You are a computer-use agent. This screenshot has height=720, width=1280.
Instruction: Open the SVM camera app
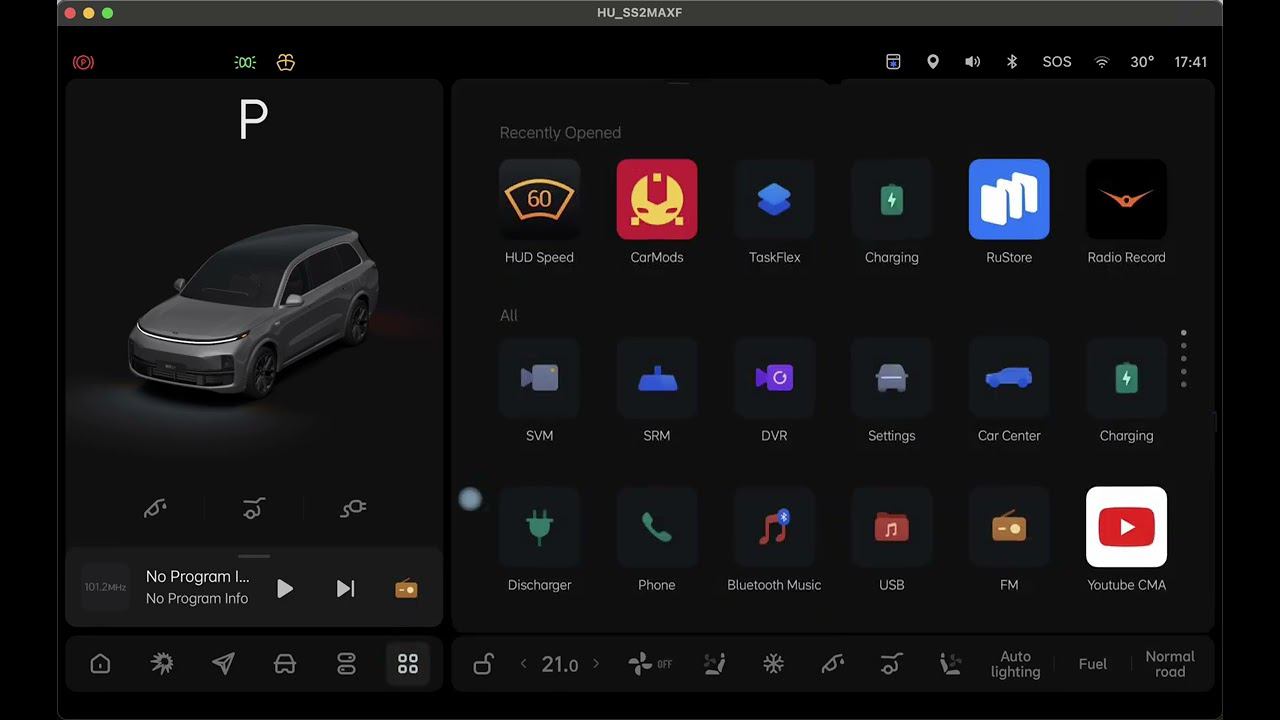(539, 378)
